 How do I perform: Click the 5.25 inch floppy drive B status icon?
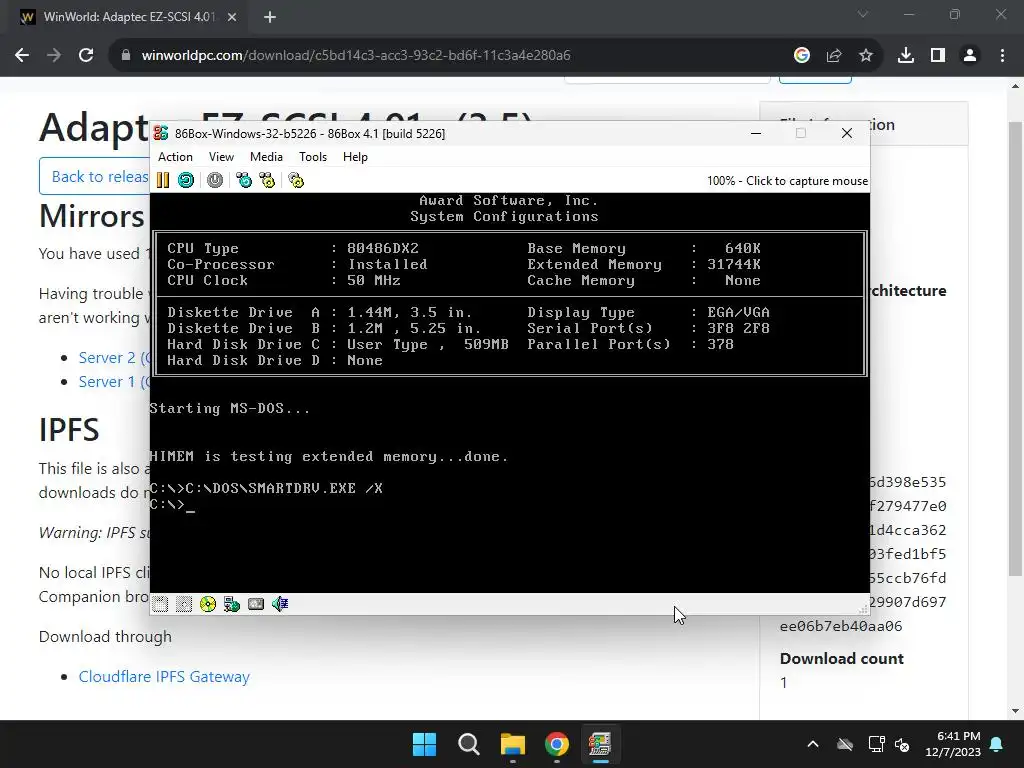[x=184, y=604]
